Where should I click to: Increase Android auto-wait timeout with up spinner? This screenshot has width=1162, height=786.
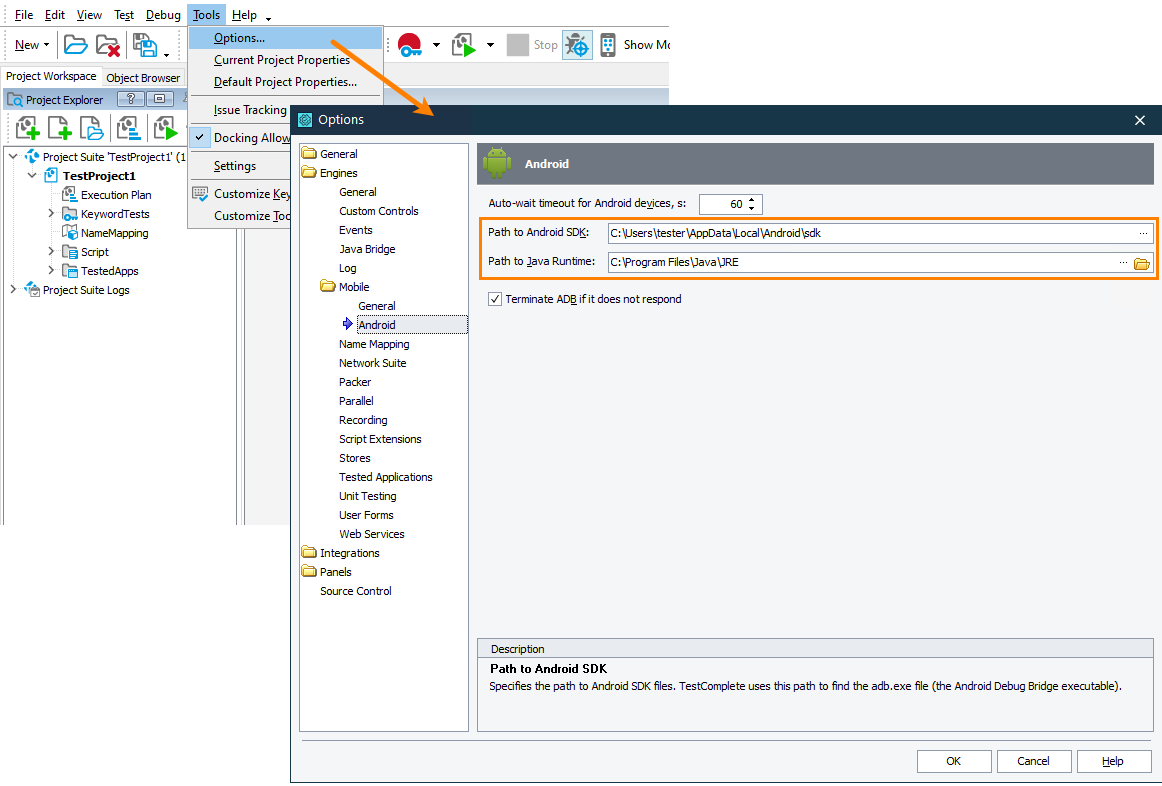751,199
